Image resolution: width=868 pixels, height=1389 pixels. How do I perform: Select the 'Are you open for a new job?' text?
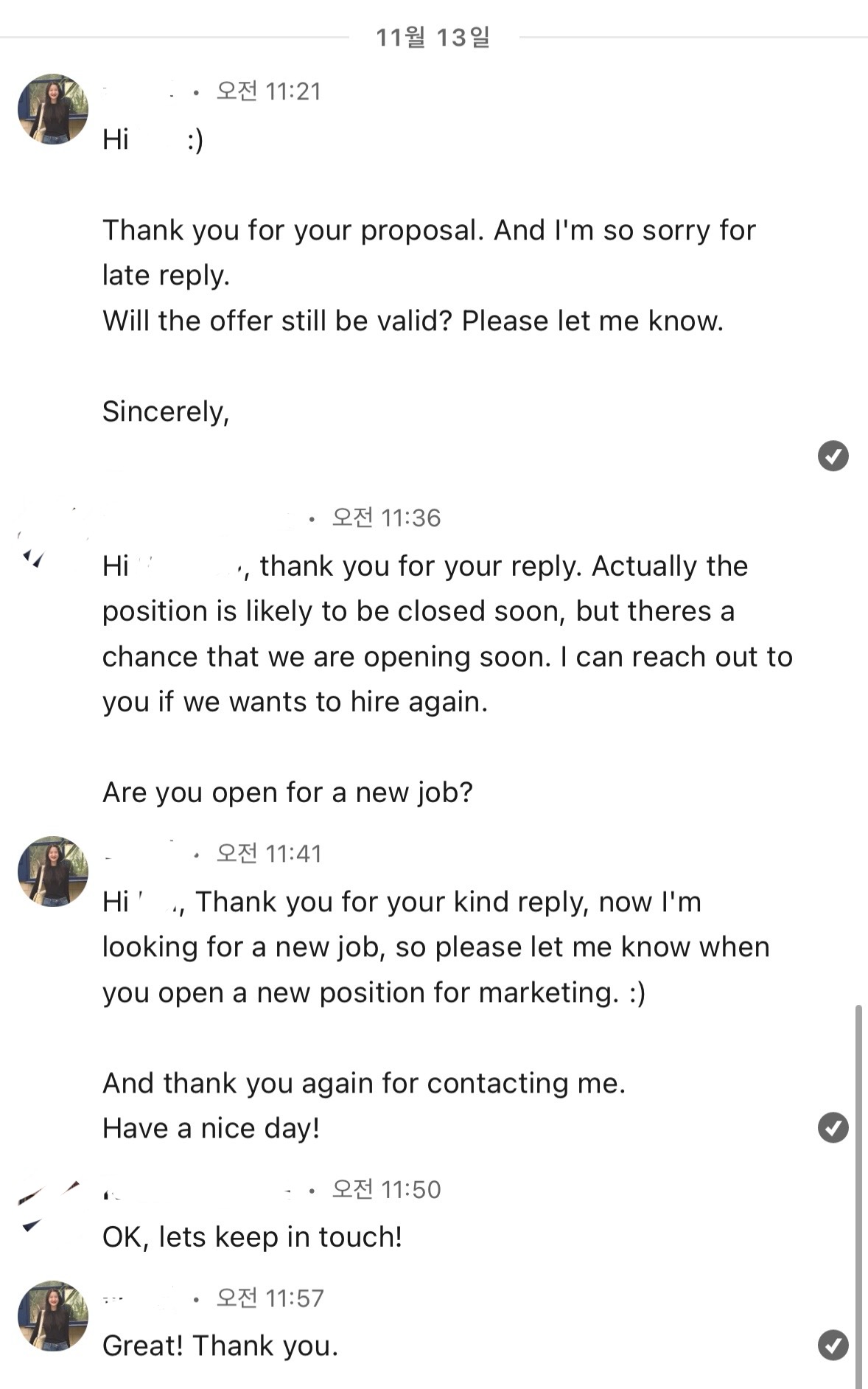tap(287, 793)
